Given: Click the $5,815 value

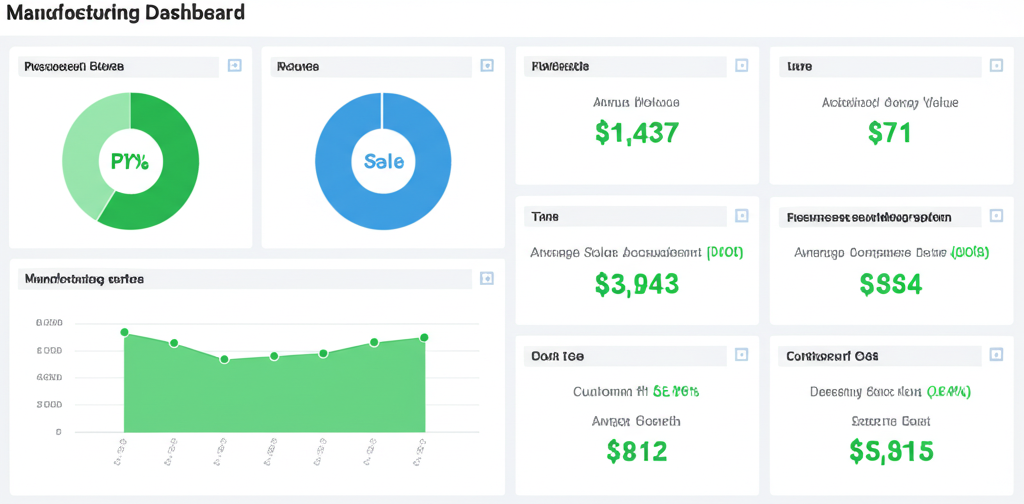Looking at the screenshot, I should coord(891,451).
